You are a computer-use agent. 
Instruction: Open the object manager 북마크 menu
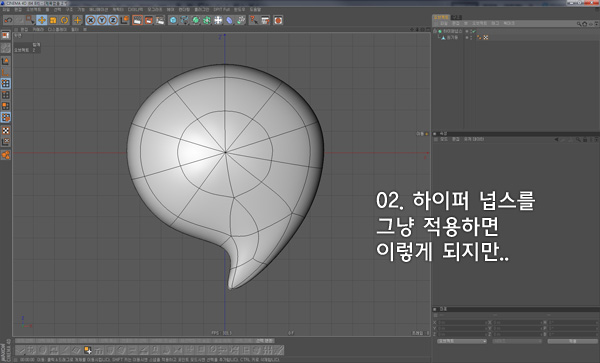point(509,24)
